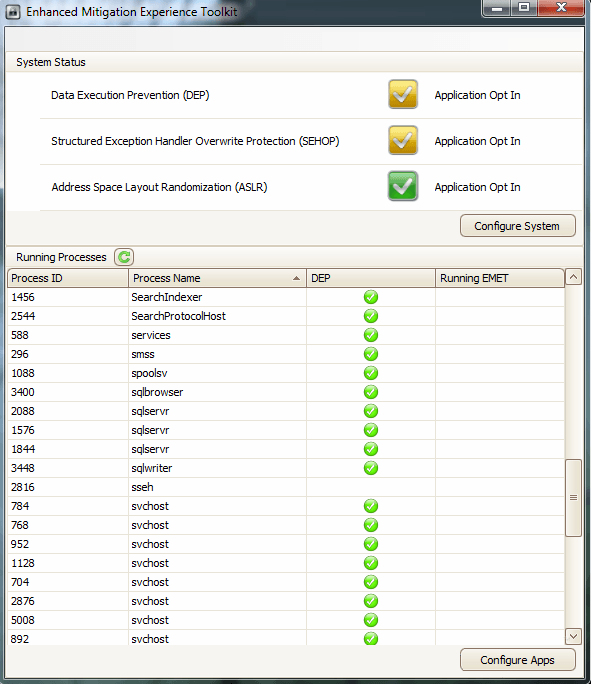Click process ID 892

[20, 639]
